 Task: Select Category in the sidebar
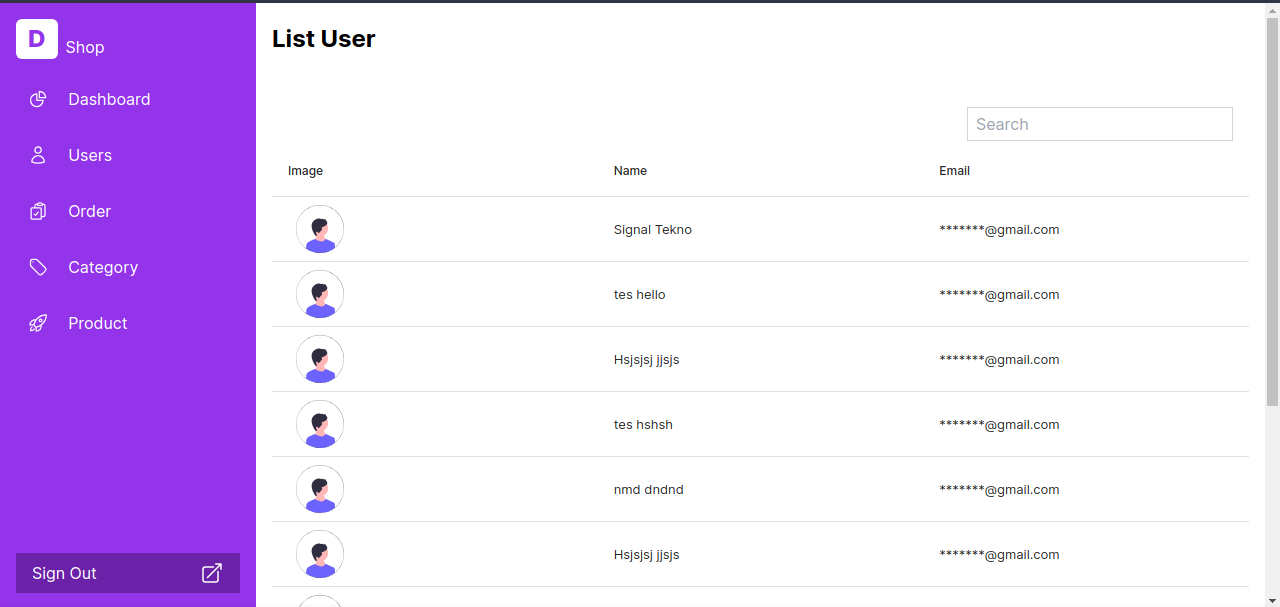(x=103, y=267)
